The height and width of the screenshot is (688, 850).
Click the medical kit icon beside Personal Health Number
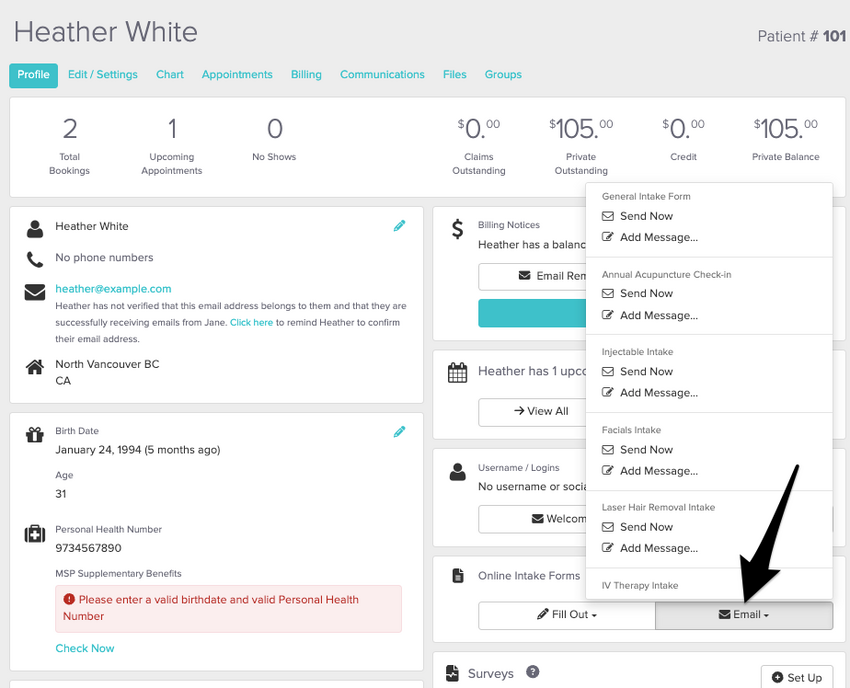pos(35,533)
